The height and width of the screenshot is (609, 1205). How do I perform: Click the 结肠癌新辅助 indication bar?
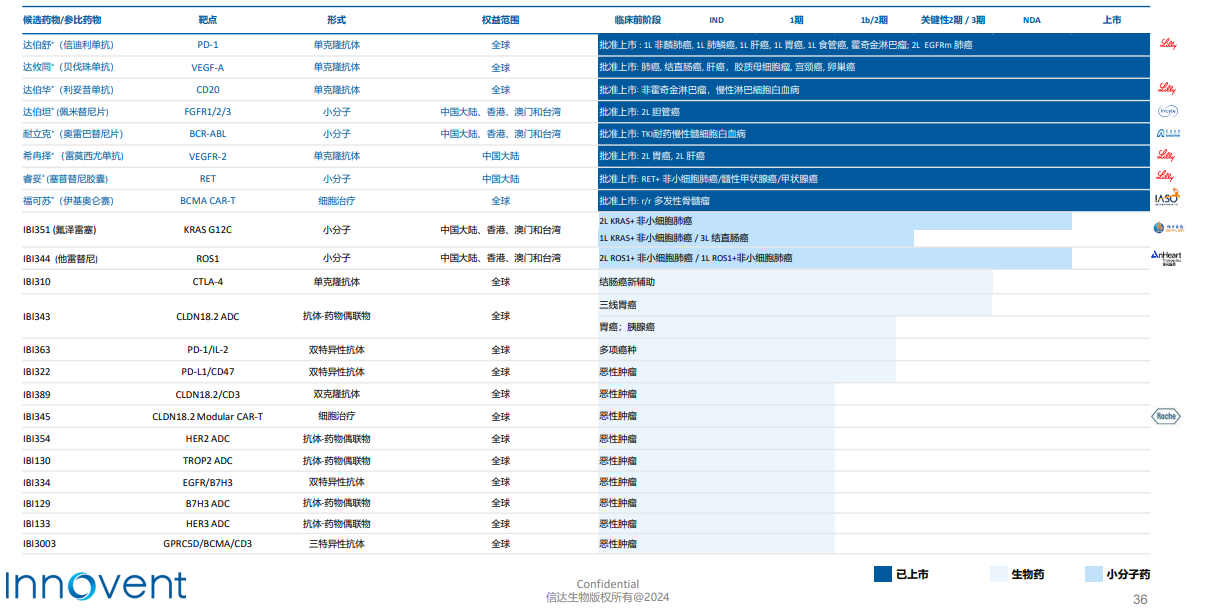click(x=795, y=282)
